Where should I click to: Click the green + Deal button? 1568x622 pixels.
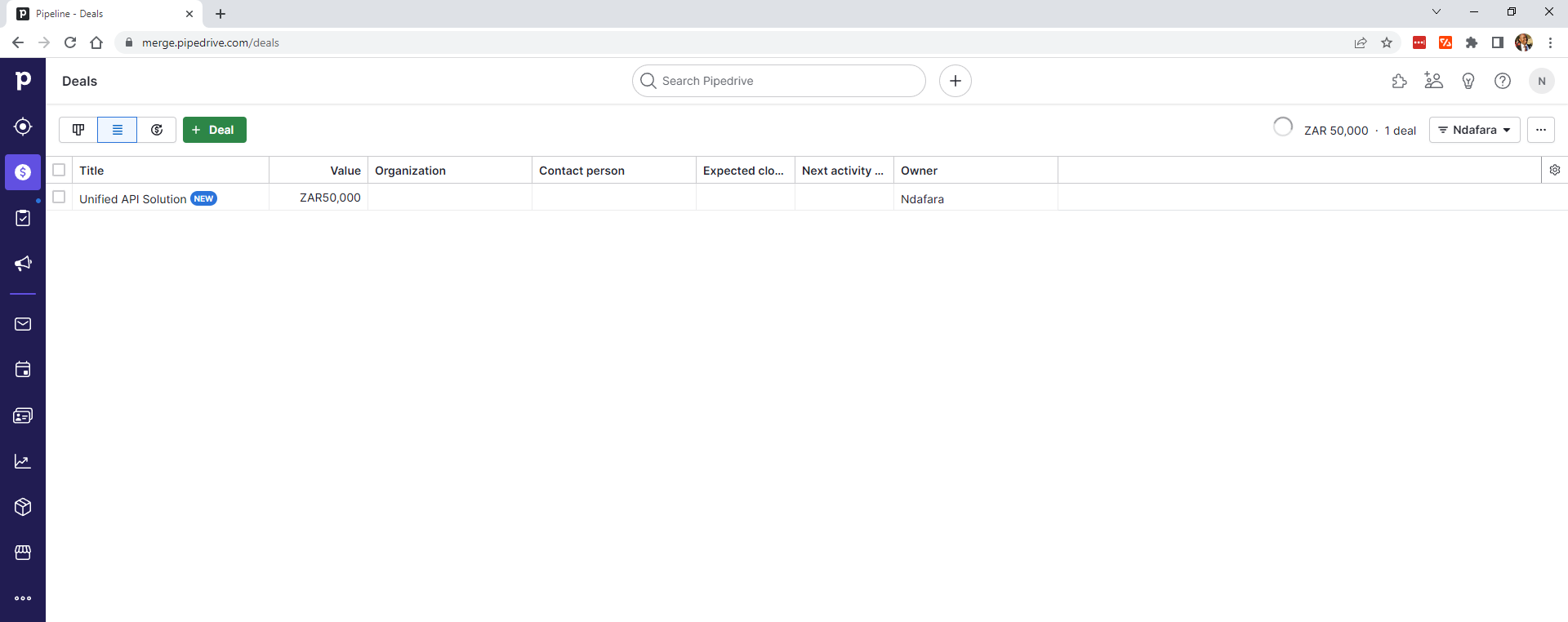(x=215, y=130)
